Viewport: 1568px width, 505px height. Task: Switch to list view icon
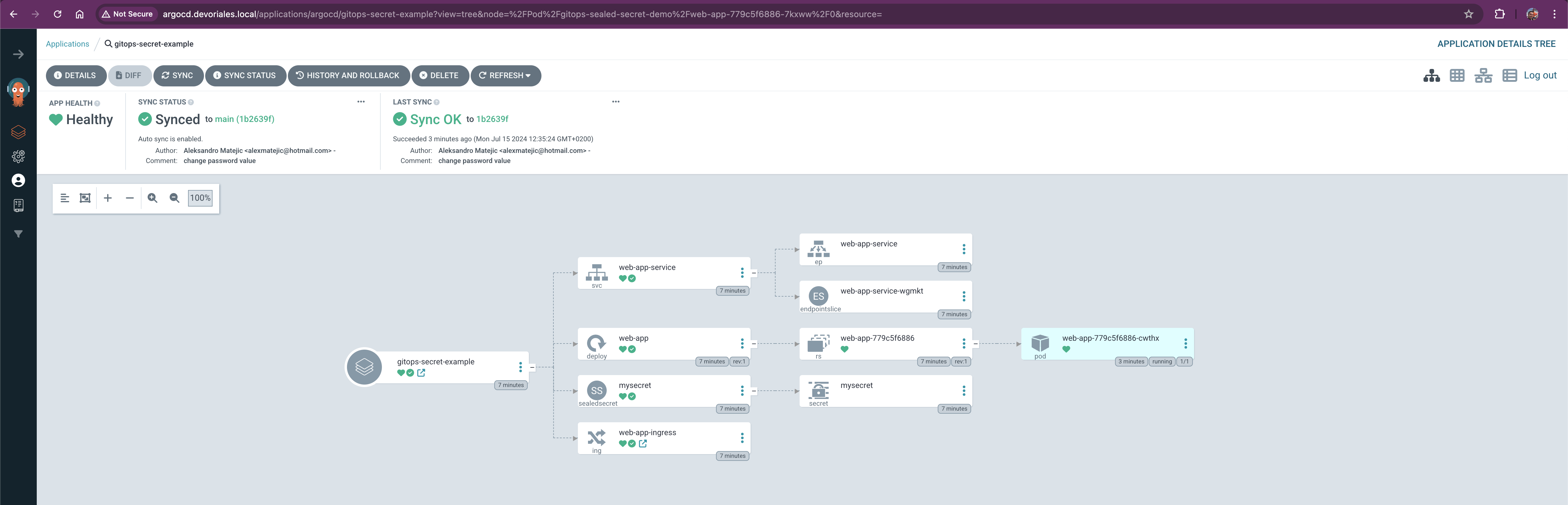1510,76
